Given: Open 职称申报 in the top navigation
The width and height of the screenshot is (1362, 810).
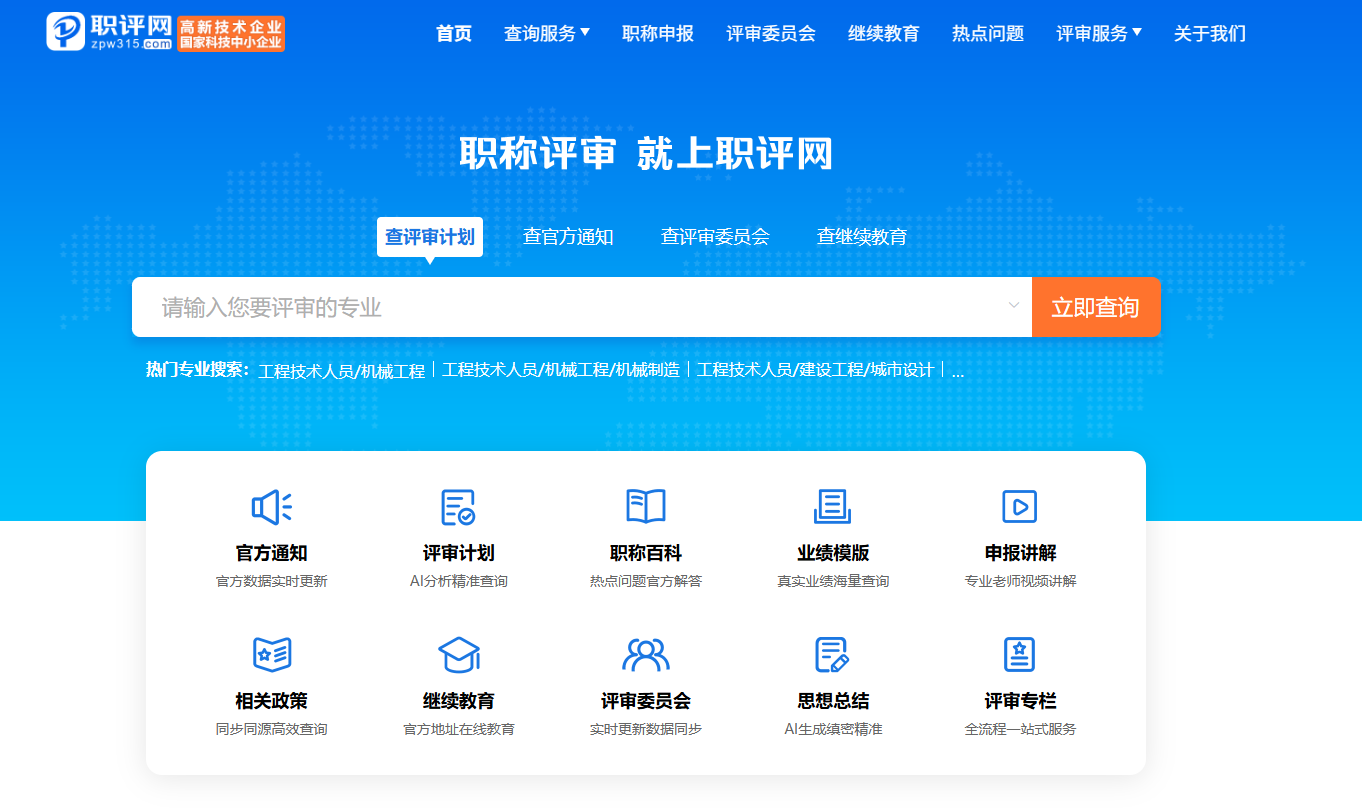Looking at the screenshot, I should point(657,34).
